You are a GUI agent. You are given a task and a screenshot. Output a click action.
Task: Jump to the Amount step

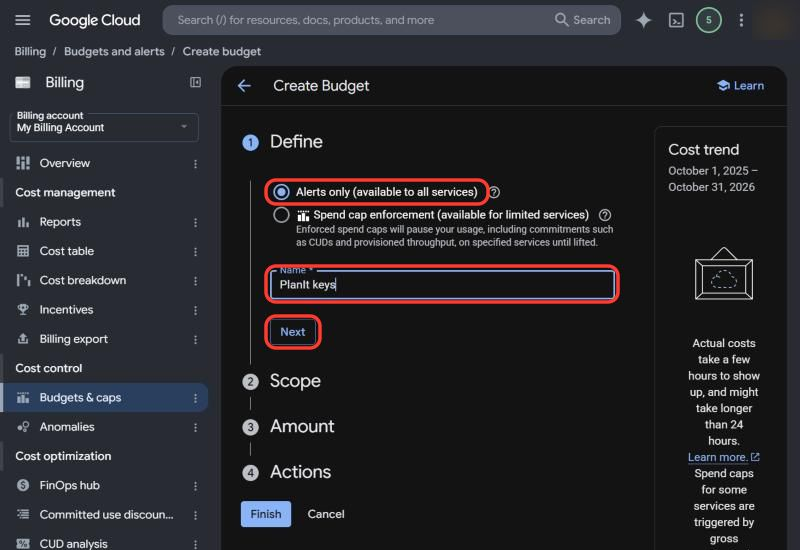pos(302,427)
